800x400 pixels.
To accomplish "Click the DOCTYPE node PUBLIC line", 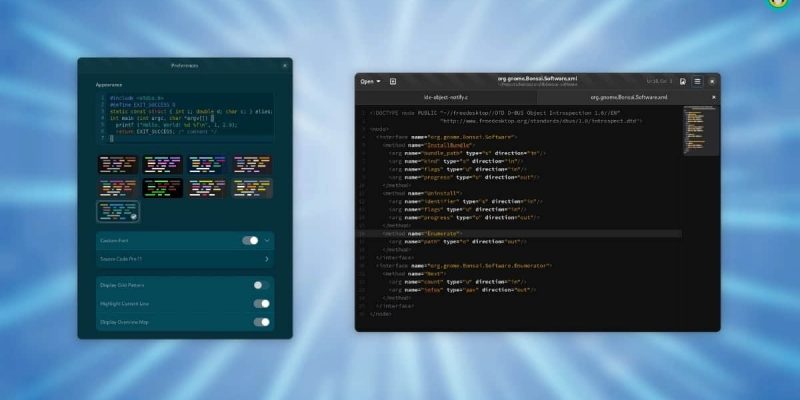I will click(x=495, y=113).
